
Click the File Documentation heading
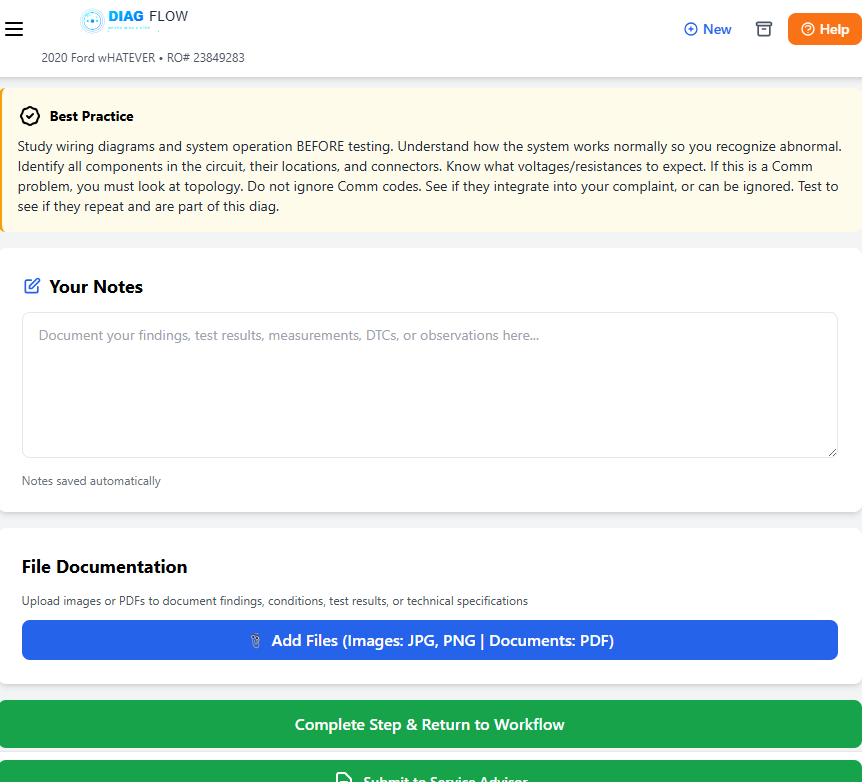click(x=105, y=567)
